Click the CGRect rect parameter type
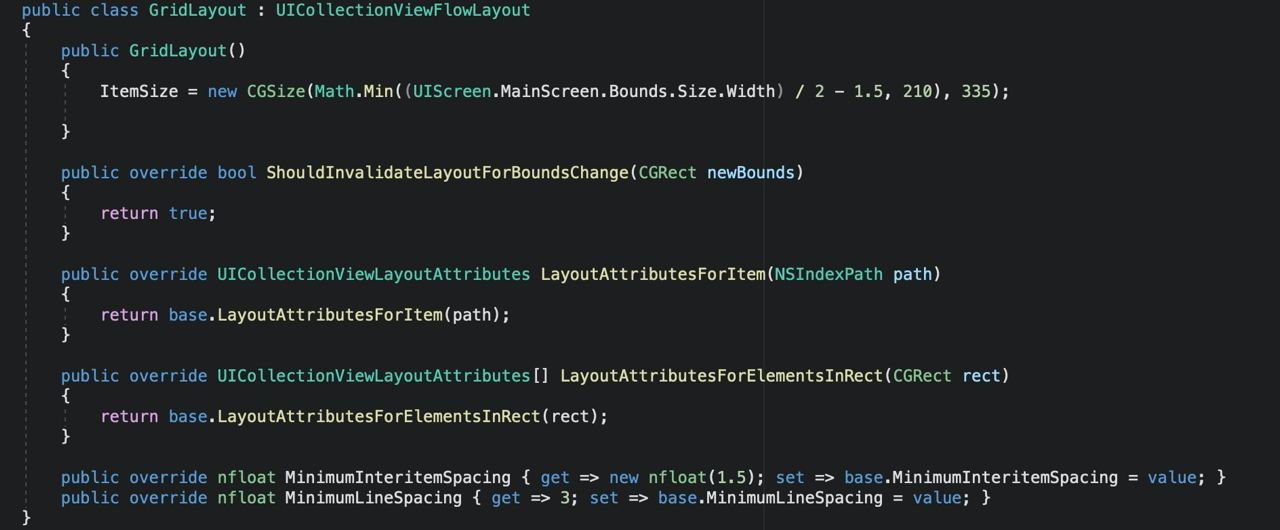1280x530 pixels. [x=922, y=376]
